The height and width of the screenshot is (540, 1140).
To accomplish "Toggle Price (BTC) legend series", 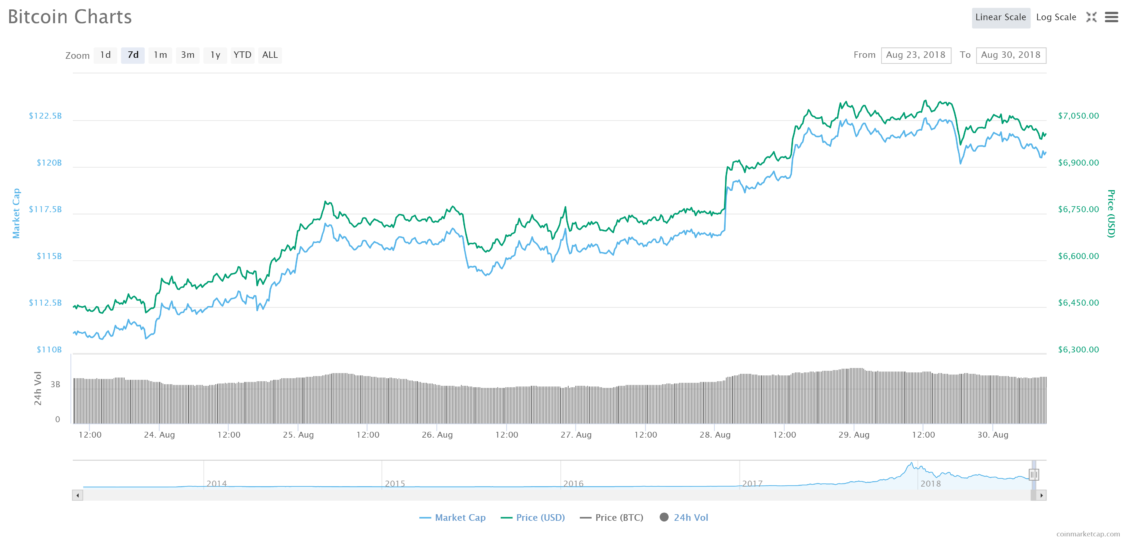I will (613, 517).
